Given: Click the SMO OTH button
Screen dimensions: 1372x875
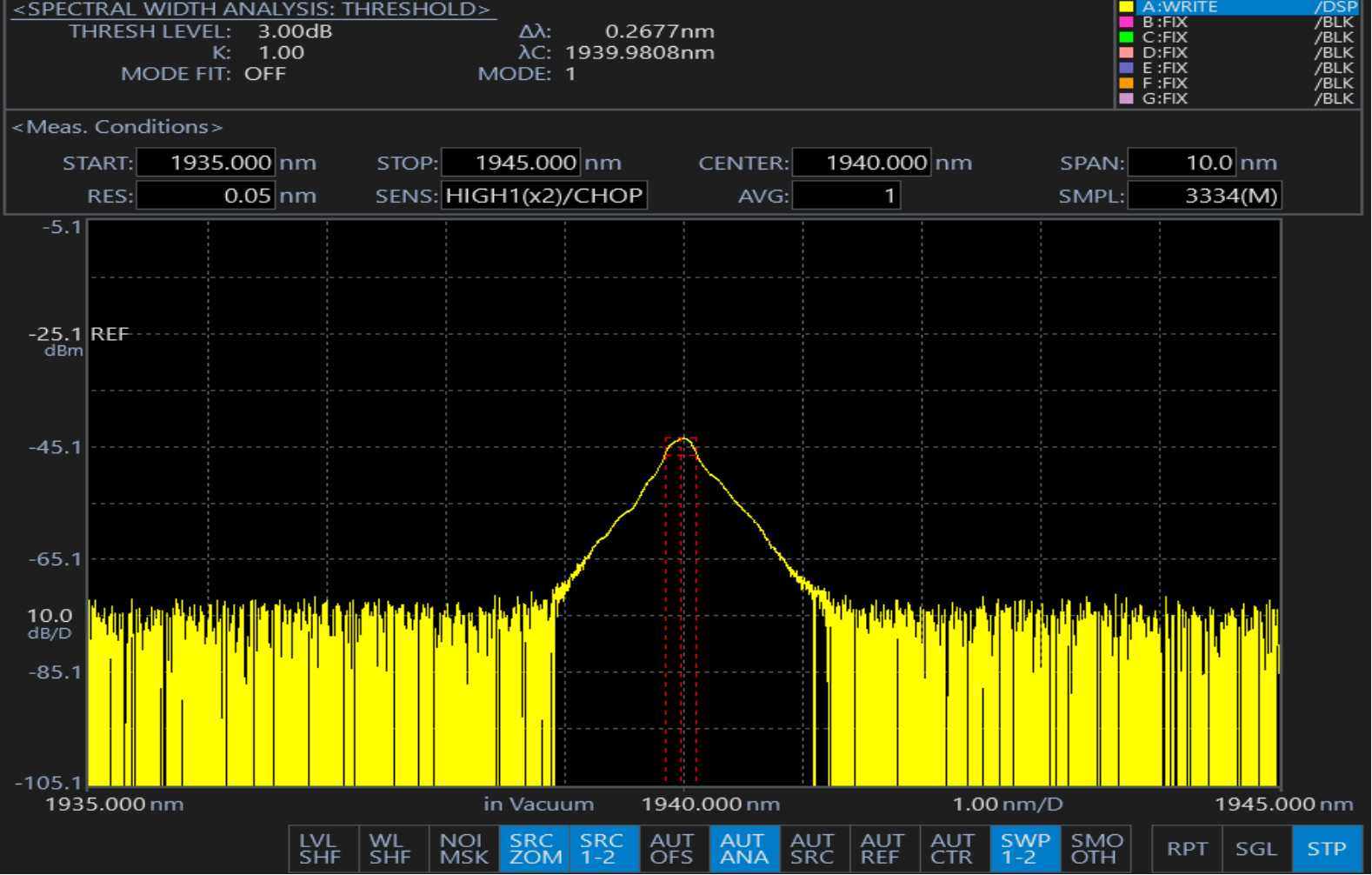Looking at the screenshot, I should [1096, 849].
